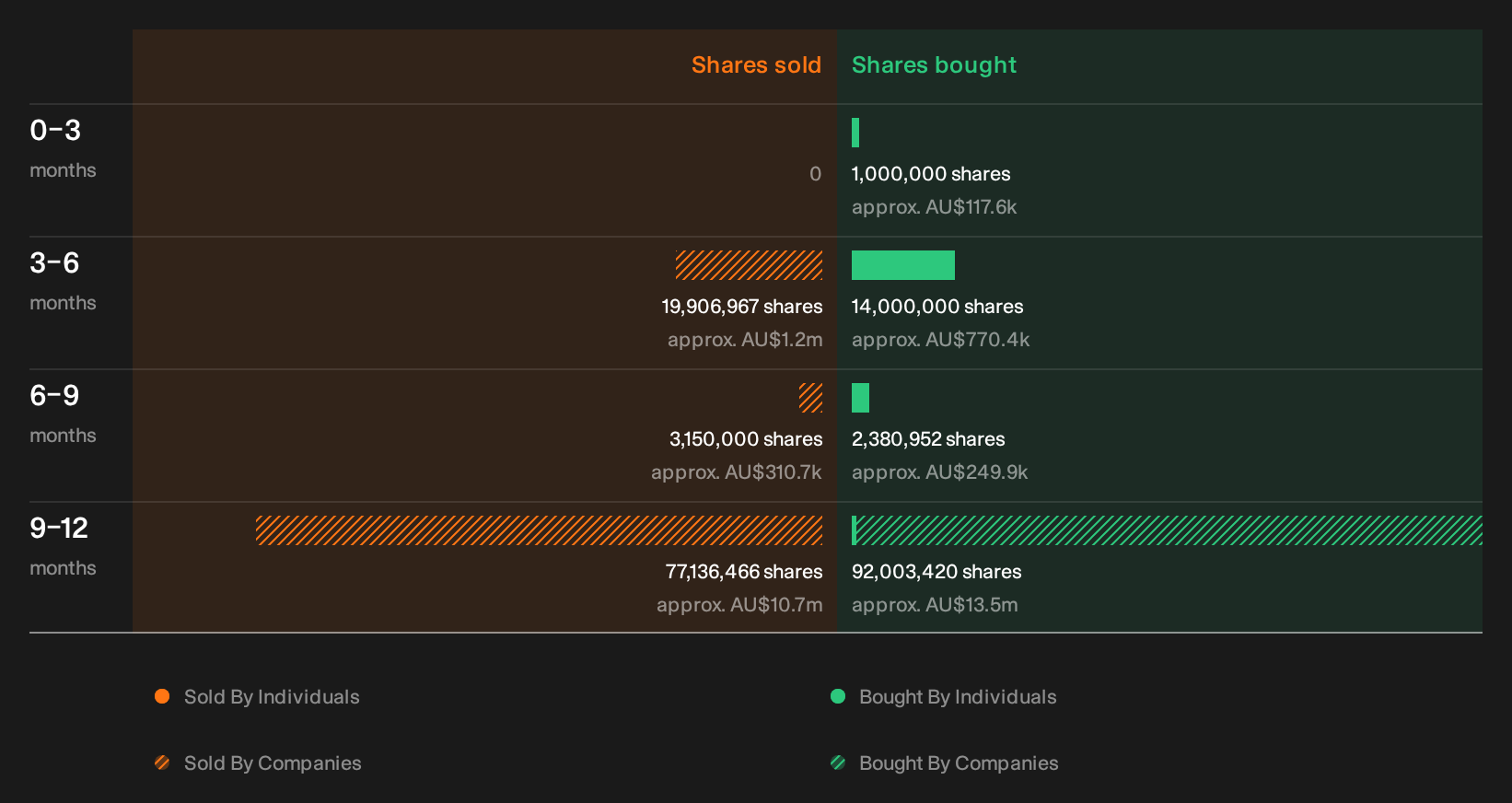Select the Sold By Individuals legend label
The image size is (1512, 803).
pos(272,697)
